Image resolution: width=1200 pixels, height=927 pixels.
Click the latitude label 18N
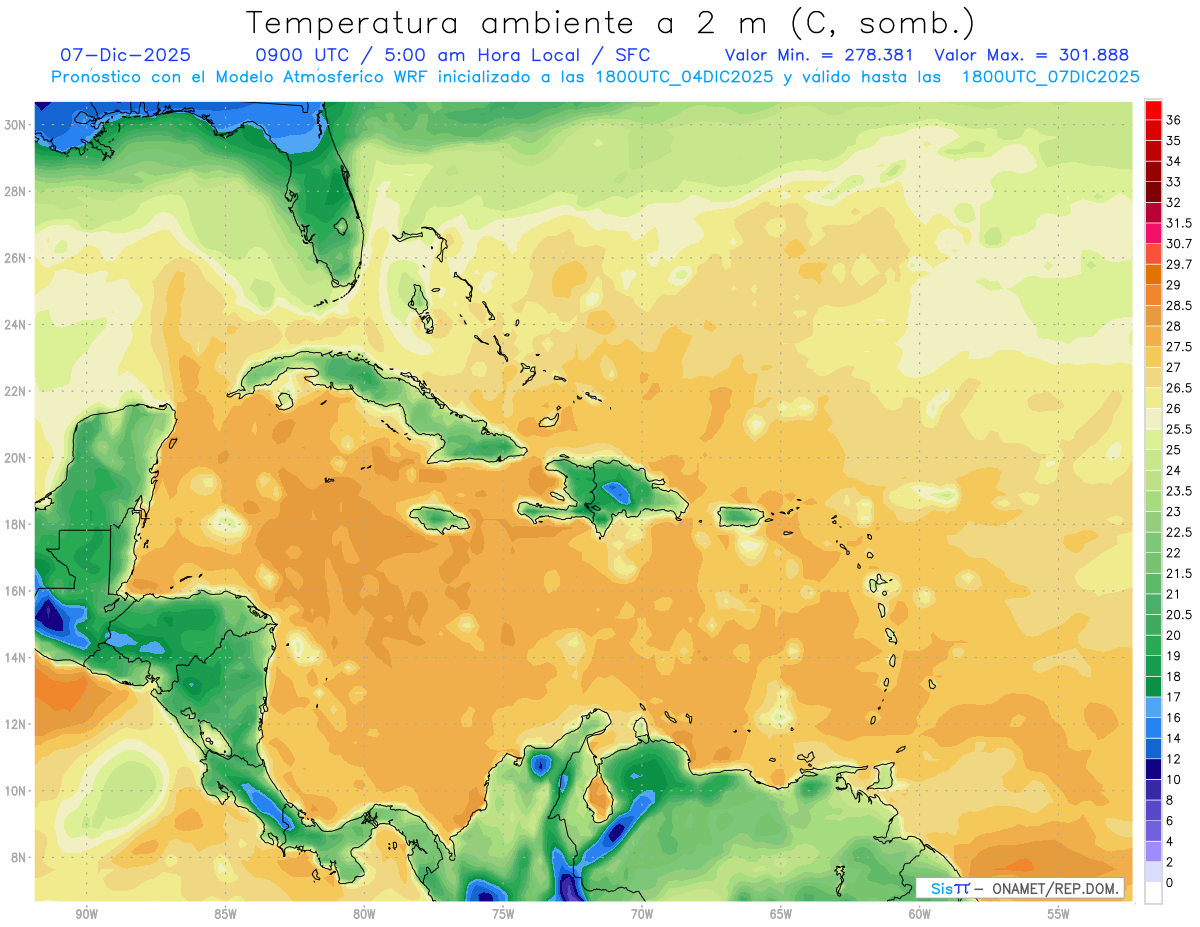click(17, 524)
